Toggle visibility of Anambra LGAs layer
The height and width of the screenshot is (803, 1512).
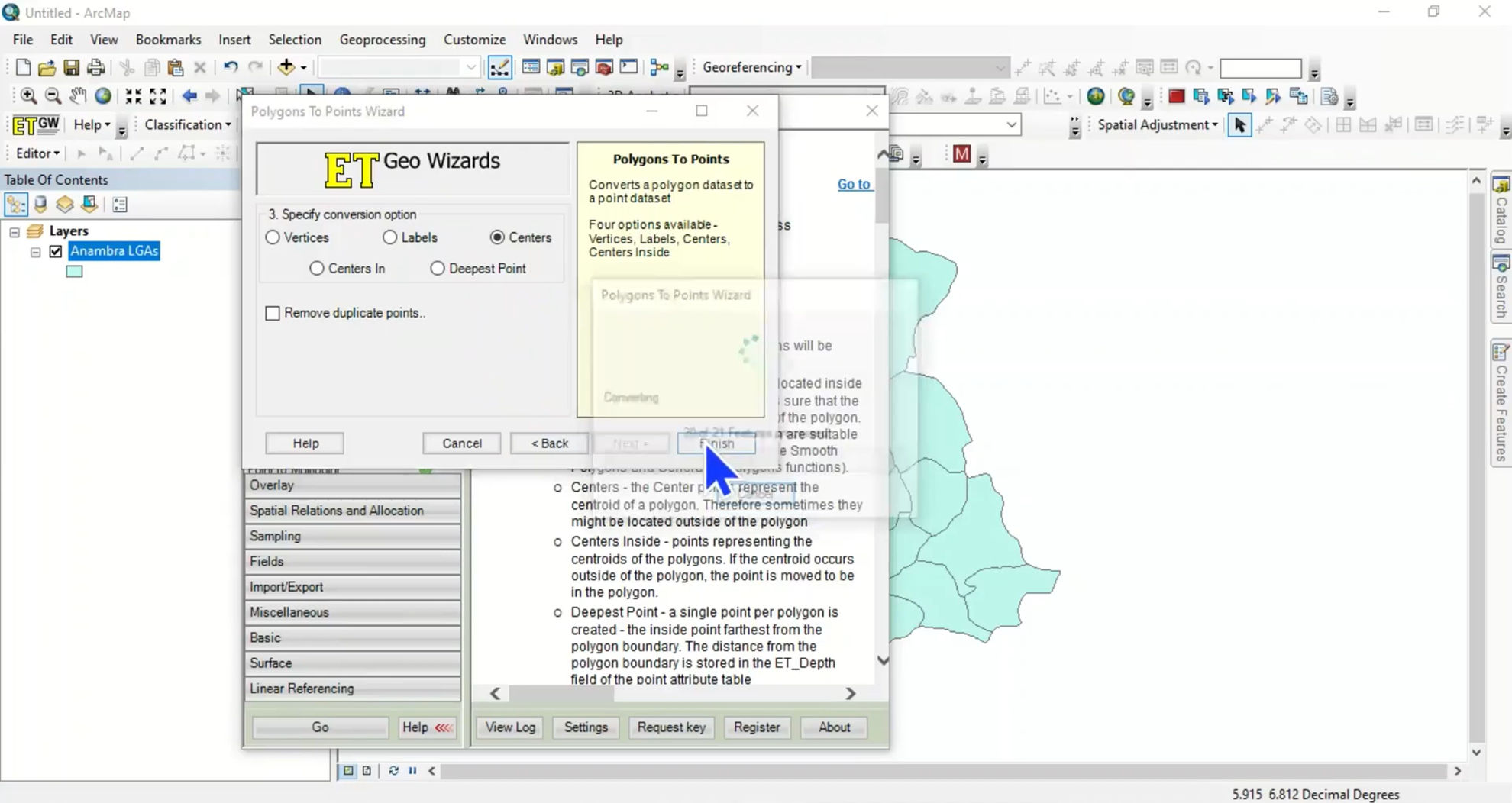click(56, 251)
